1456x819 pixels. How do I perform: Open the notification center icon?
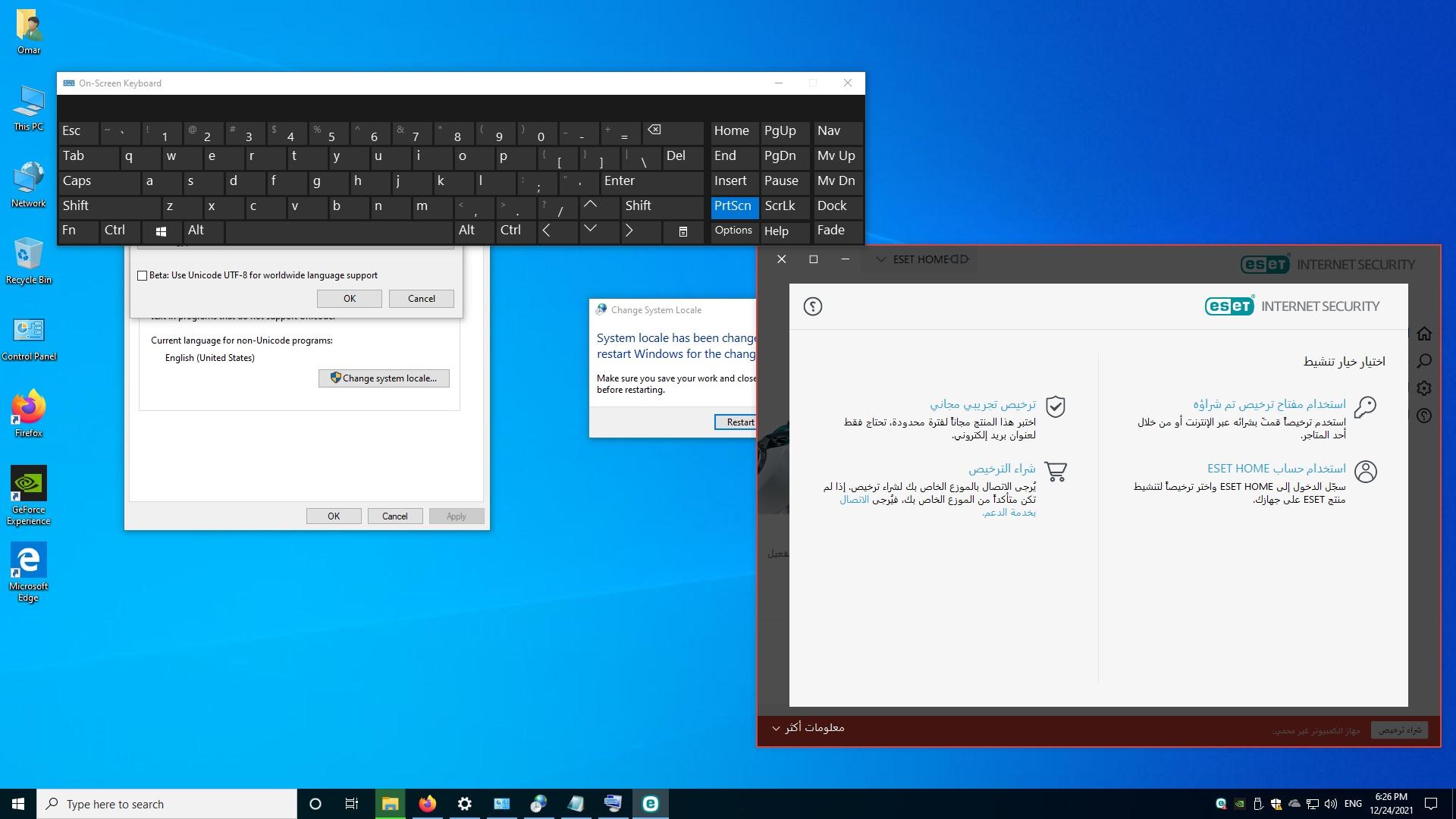1431,804
